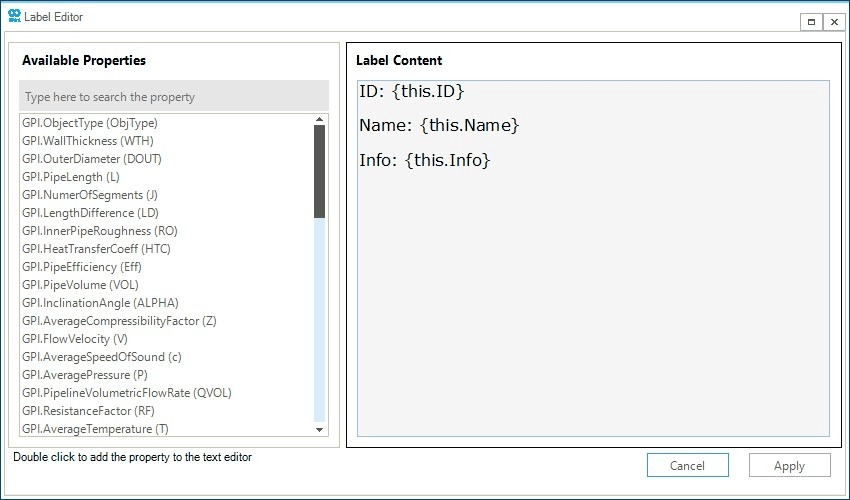The height and width of the screenshot is (500, 850).
Task: Select GPI.AverageCompressibilityFactor (Z) property
Action: [x=119, y=321]
